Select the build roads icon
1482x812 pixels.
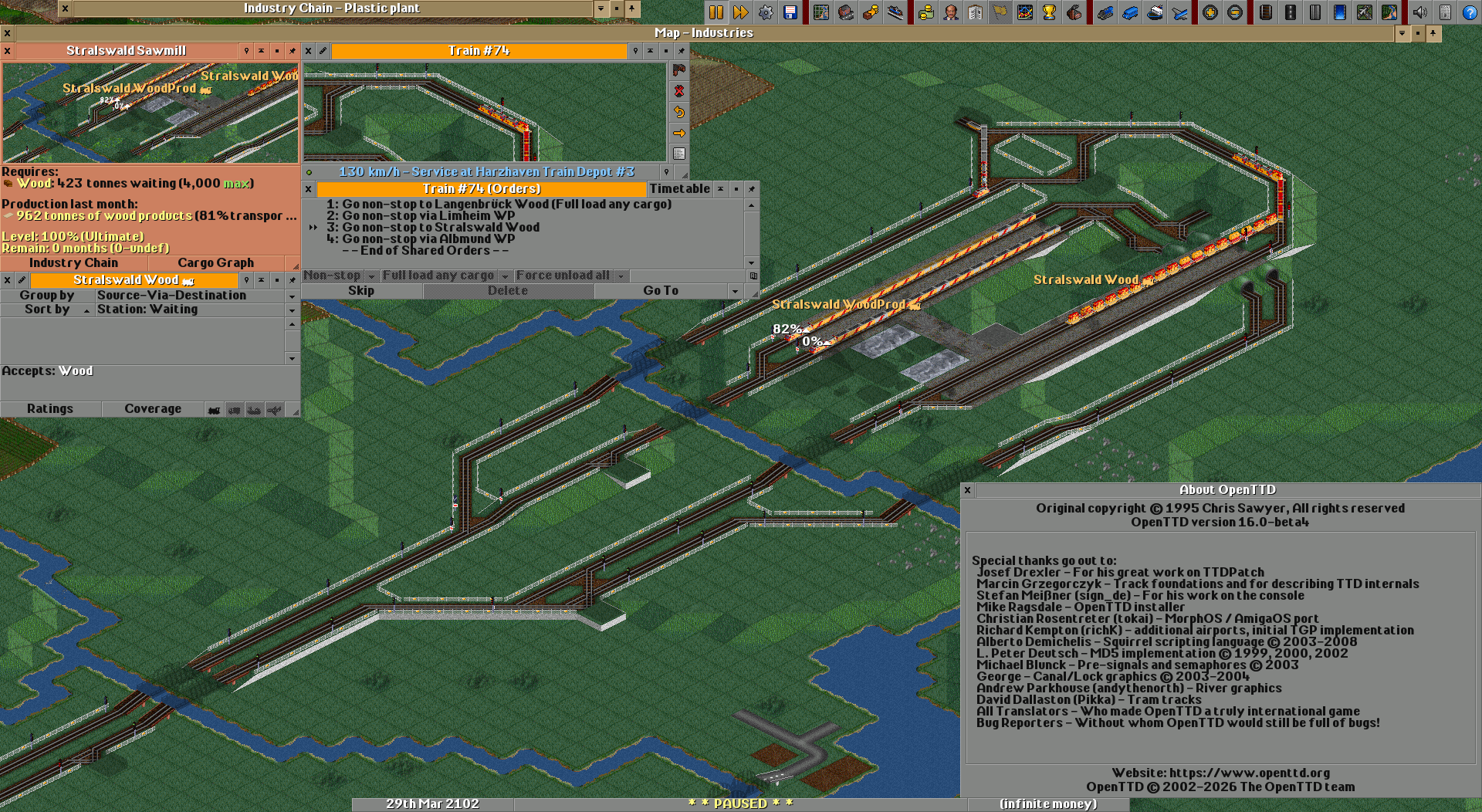[1291, 12]
